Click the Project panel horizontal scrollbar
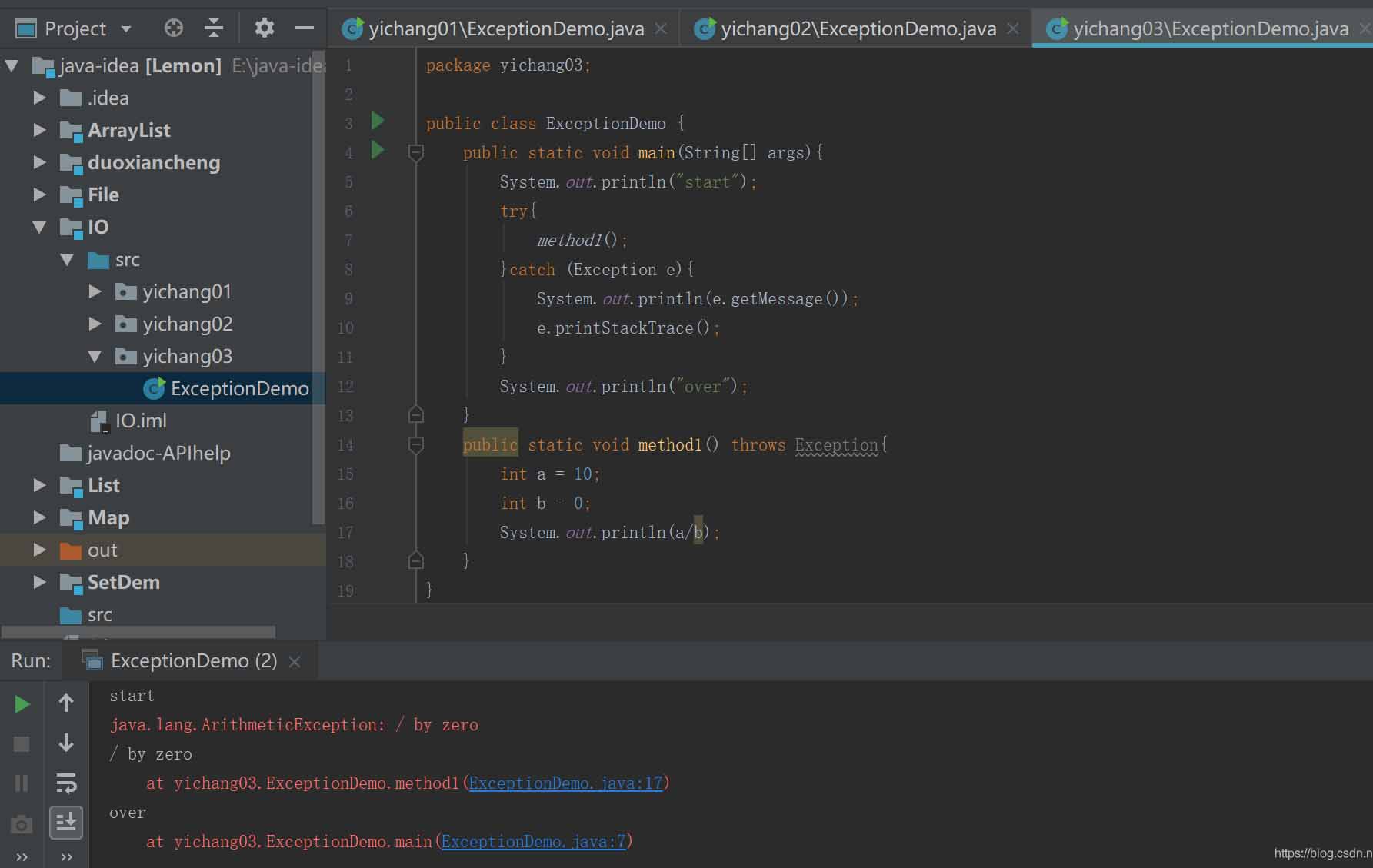The width and height of the screenshot is (1373, 868). pos(138,633)
